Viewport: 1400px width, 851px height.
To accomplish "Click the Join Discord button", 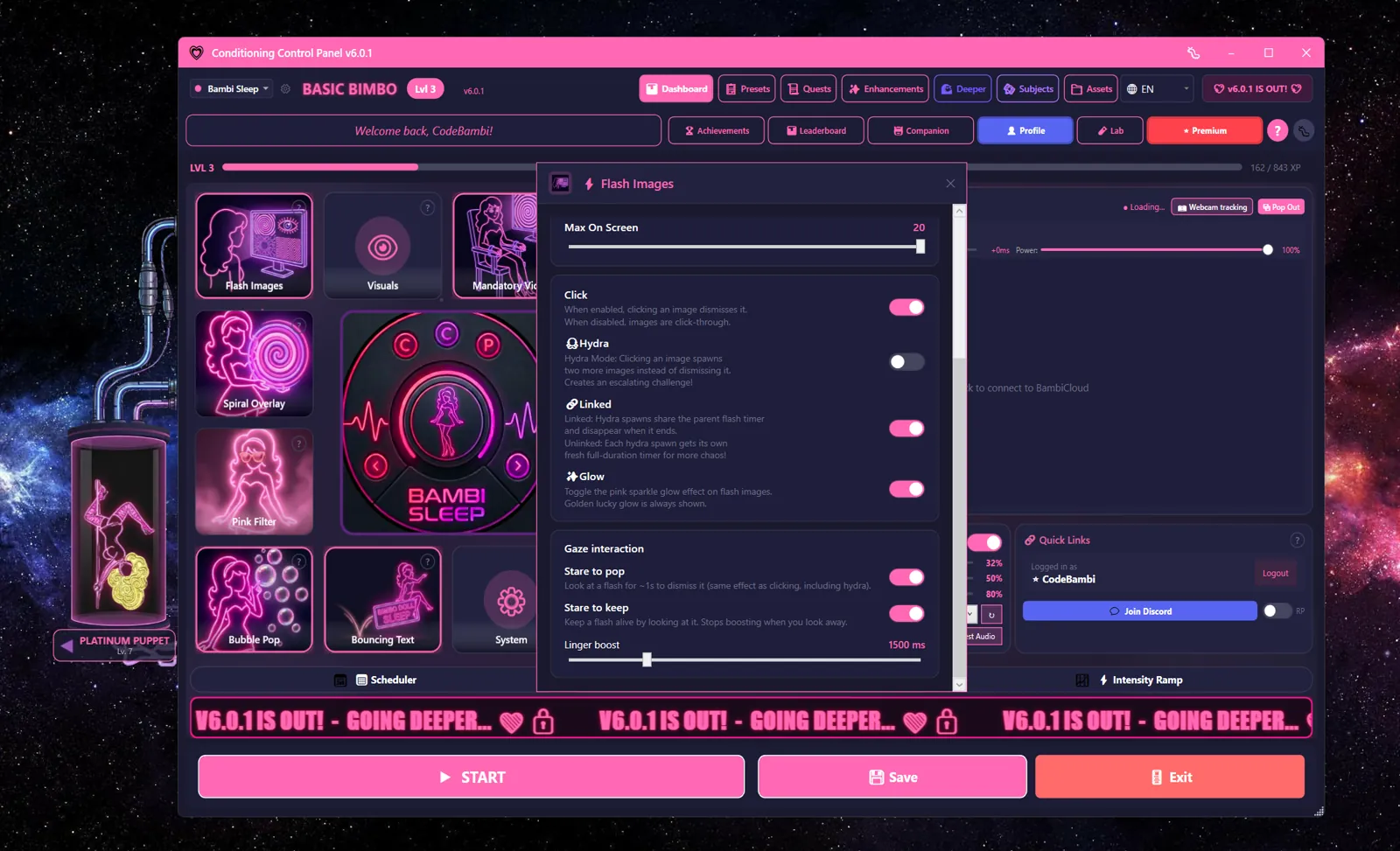I will [x=1139, y=610].
